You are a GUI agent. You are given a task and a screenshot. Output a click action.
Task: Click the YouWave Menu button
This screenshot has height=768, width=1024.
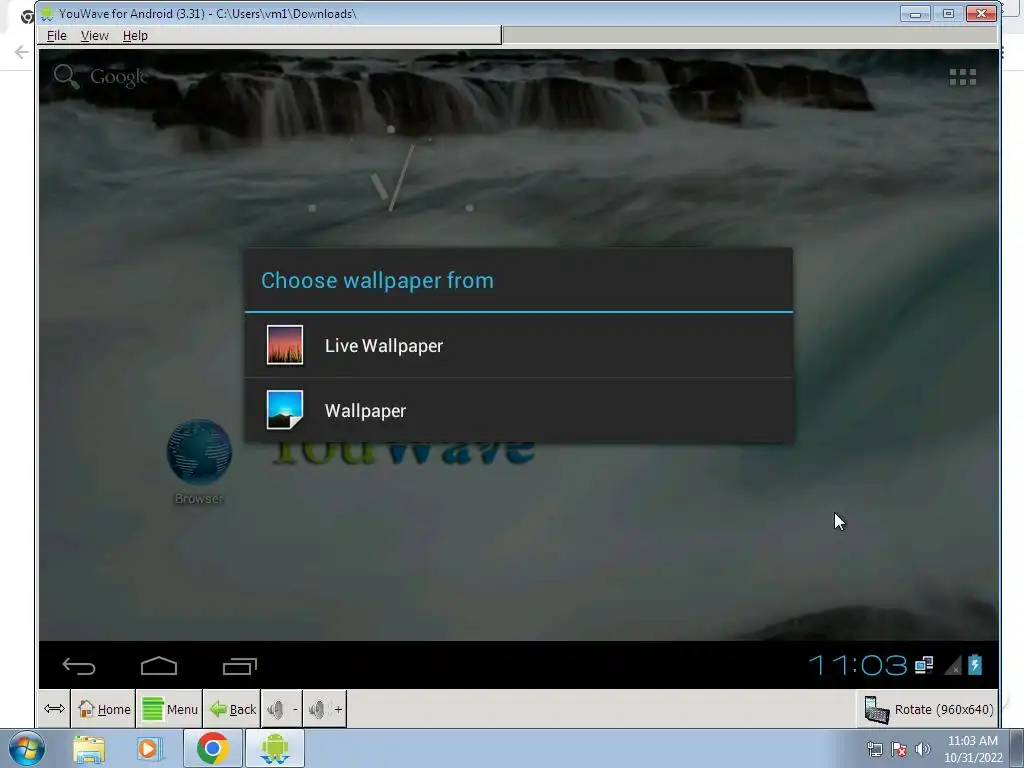[170, 709]
